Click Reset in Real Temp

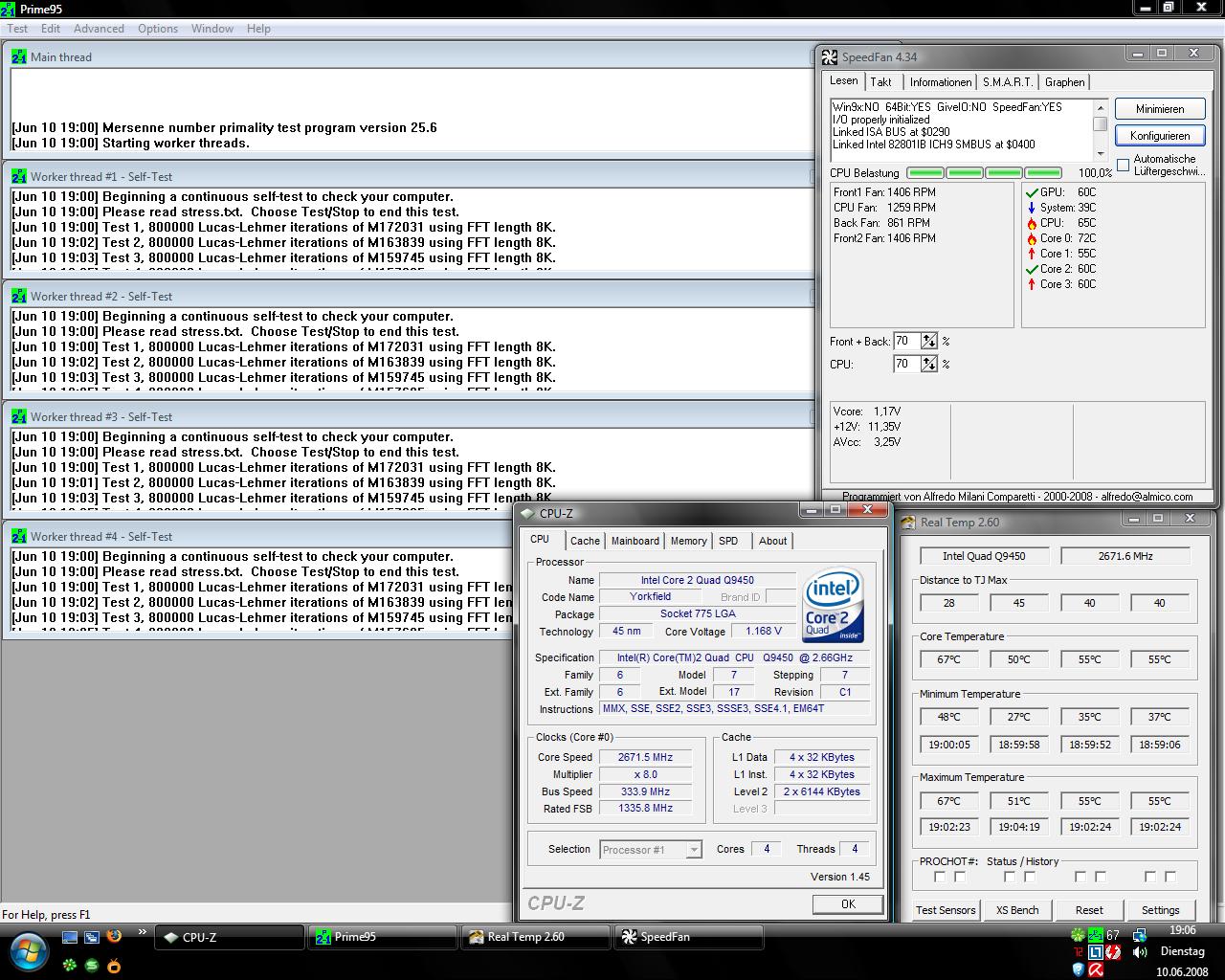[x=1089, y=910]
